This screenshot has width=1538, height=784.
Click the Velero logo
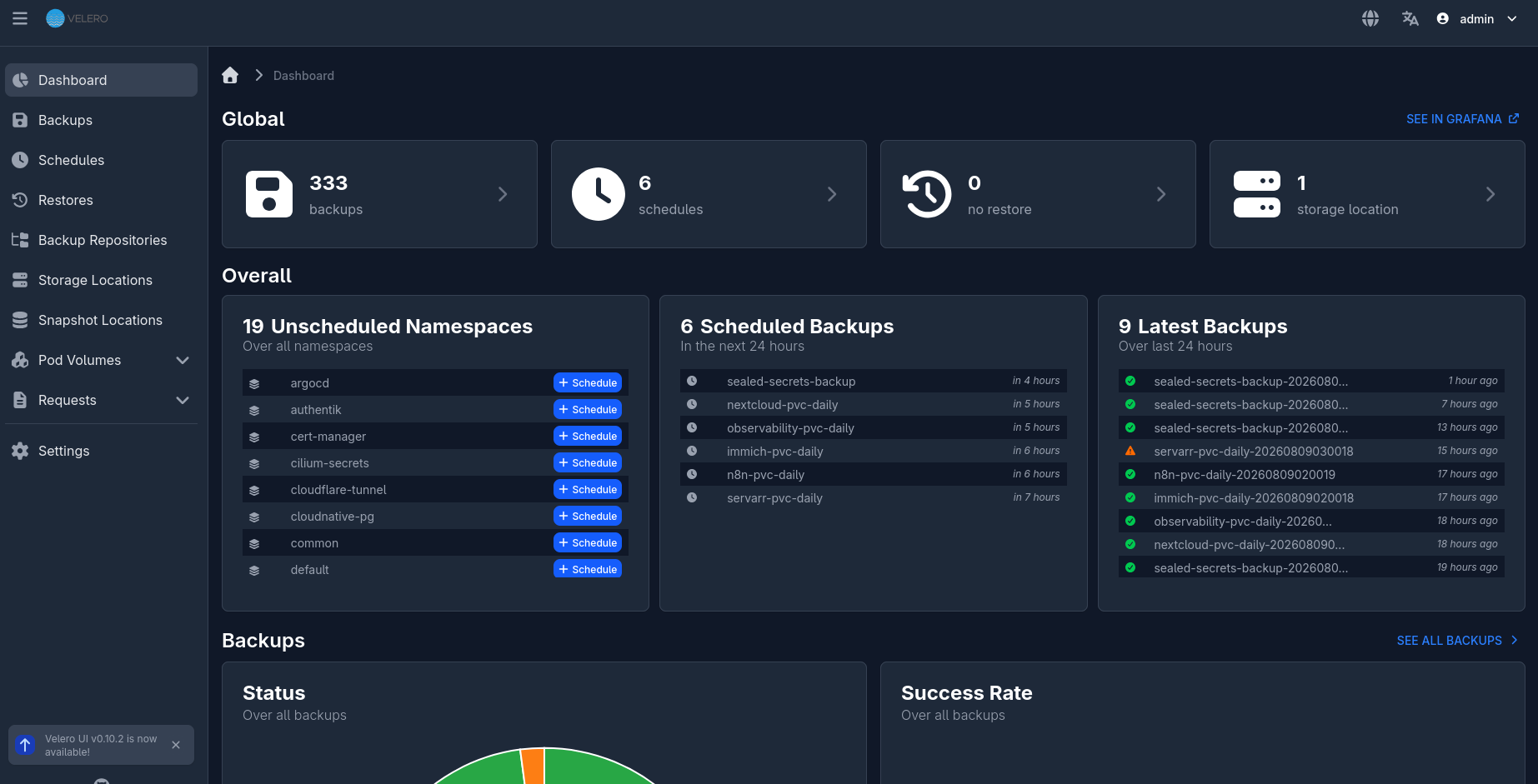pos(77,18)
